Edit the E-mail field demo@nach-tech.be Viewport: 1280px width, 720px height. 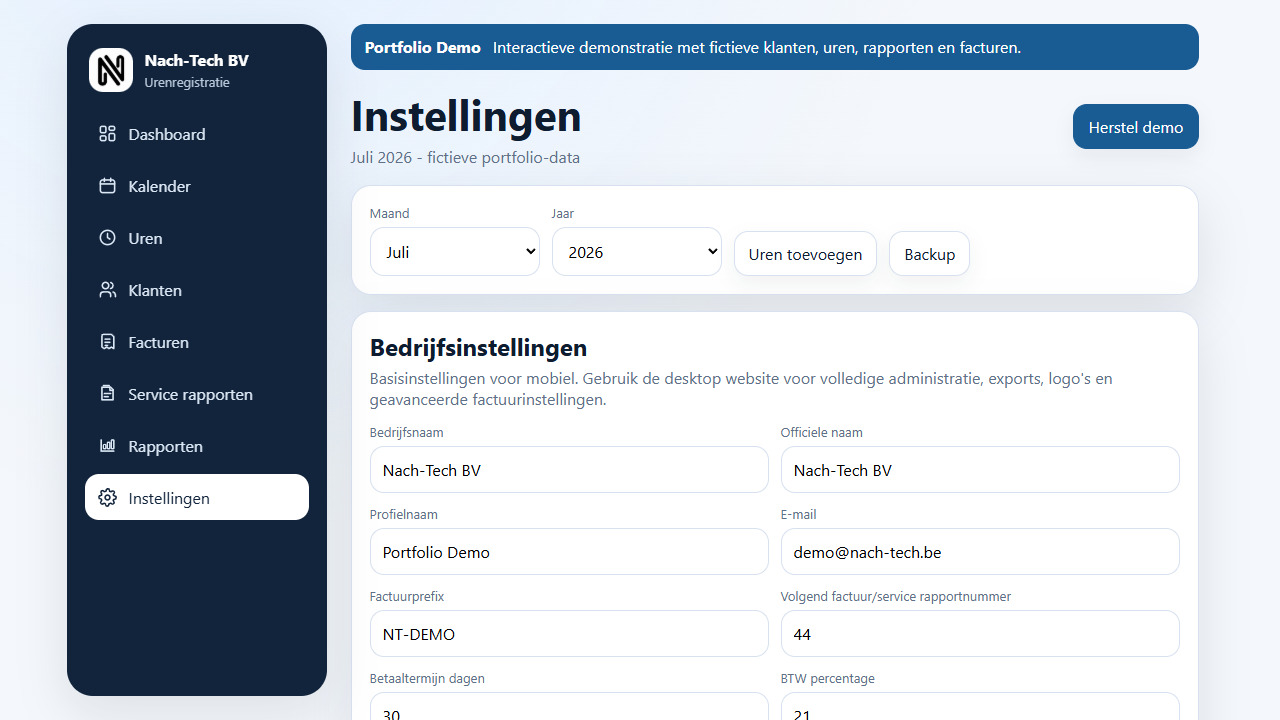[980, 552]
